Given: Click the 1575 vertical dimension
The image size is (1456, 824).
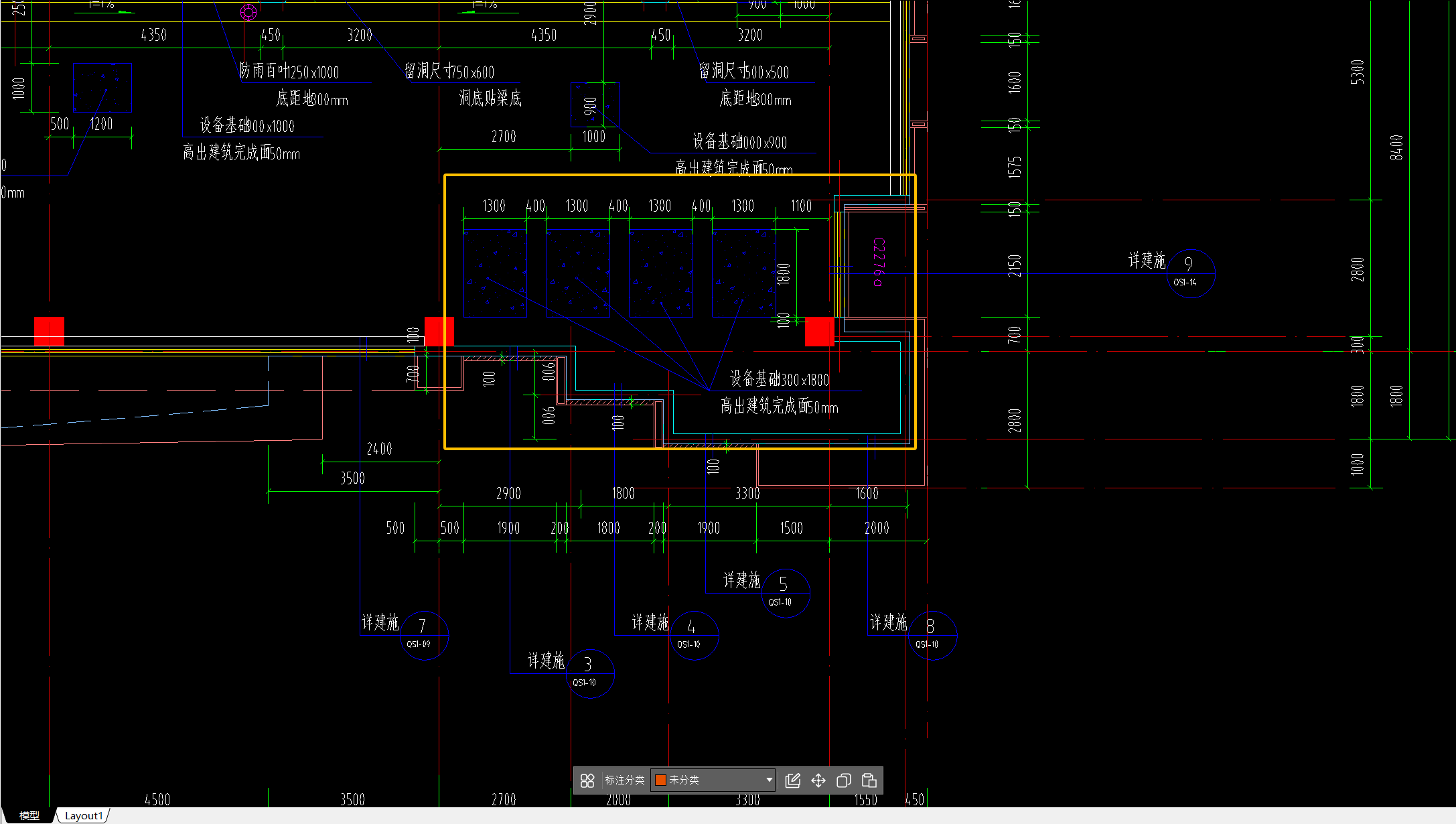Looking at the screenshot, I should [1015, 167].
